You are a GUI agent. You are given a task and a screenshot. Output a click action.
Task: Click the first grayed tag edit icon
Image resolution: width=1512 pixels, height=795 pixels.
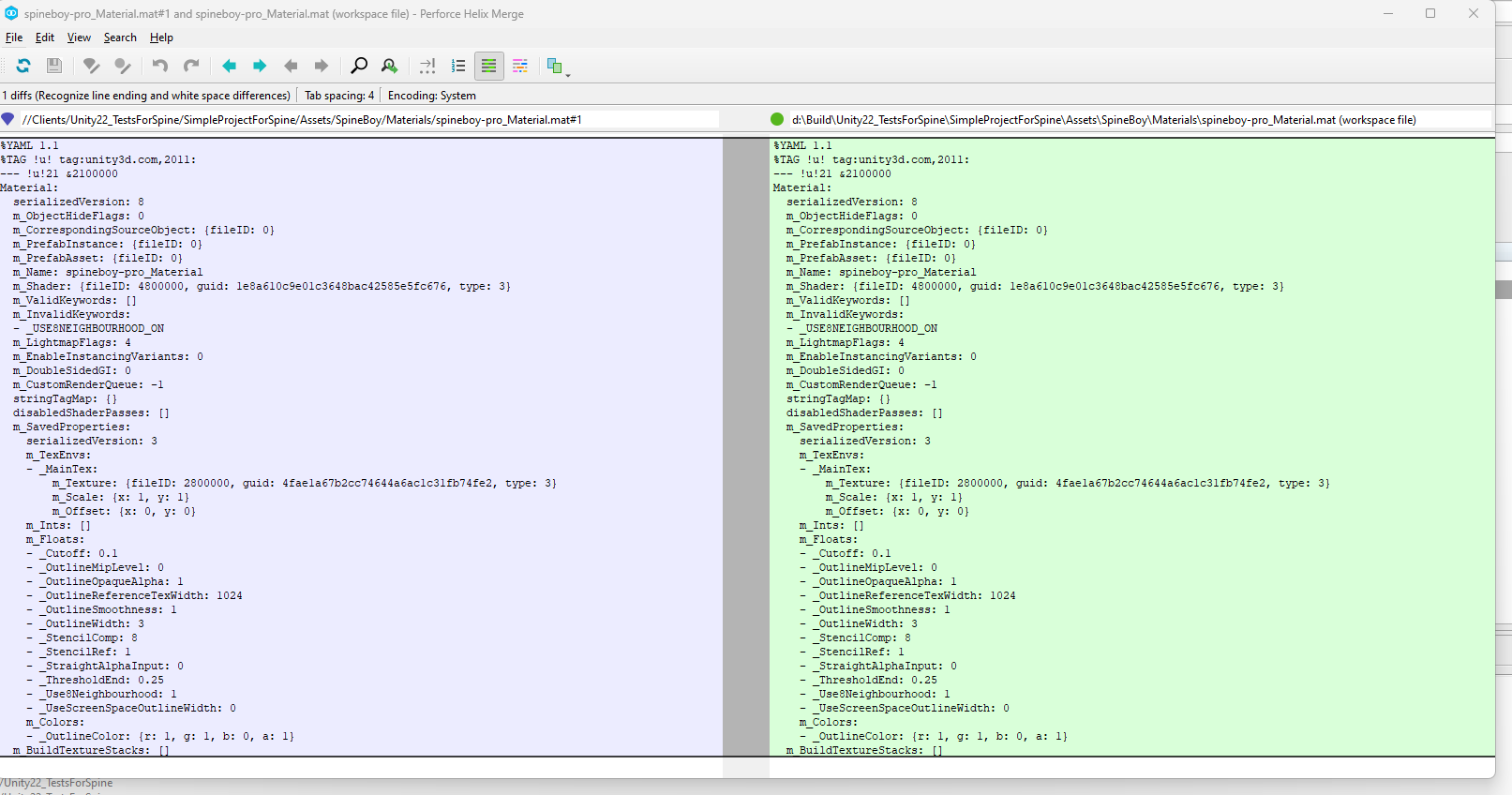click(91, 66)
